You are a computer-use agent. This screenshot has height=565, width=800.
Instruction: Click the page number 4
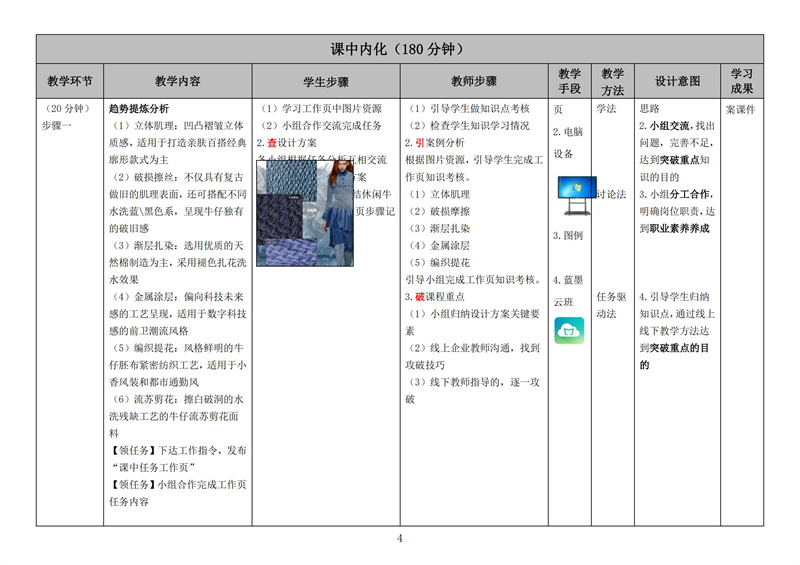[399, 538]
